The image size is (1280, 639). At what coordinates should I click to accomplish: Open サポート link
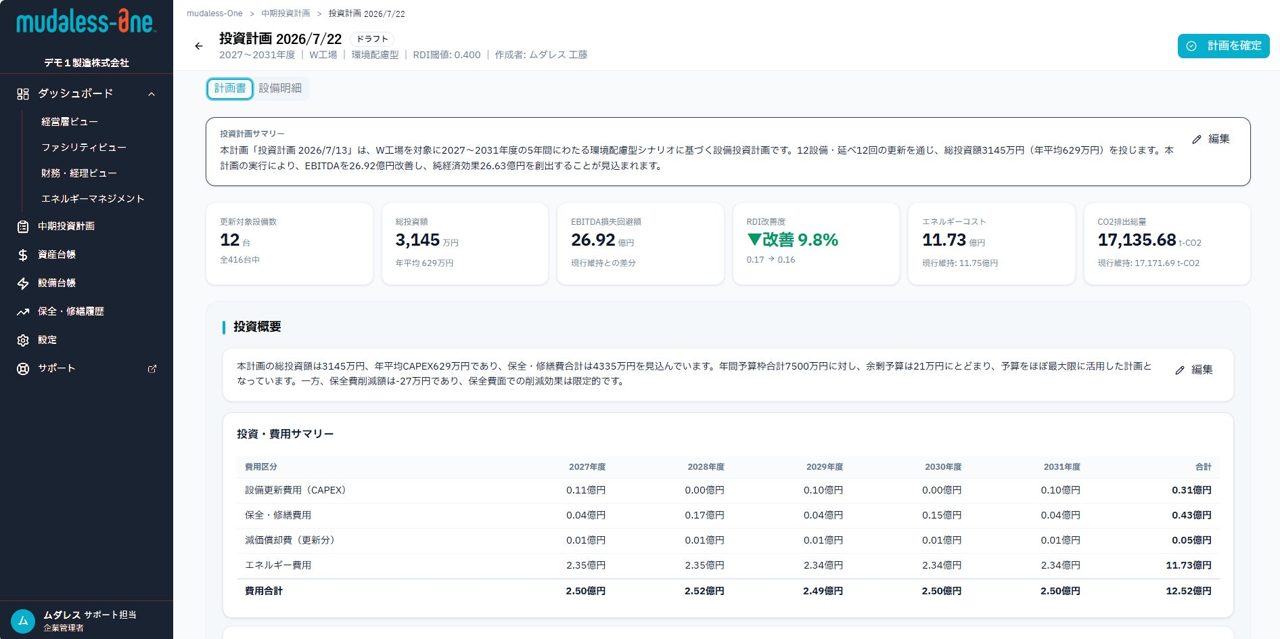57,368
